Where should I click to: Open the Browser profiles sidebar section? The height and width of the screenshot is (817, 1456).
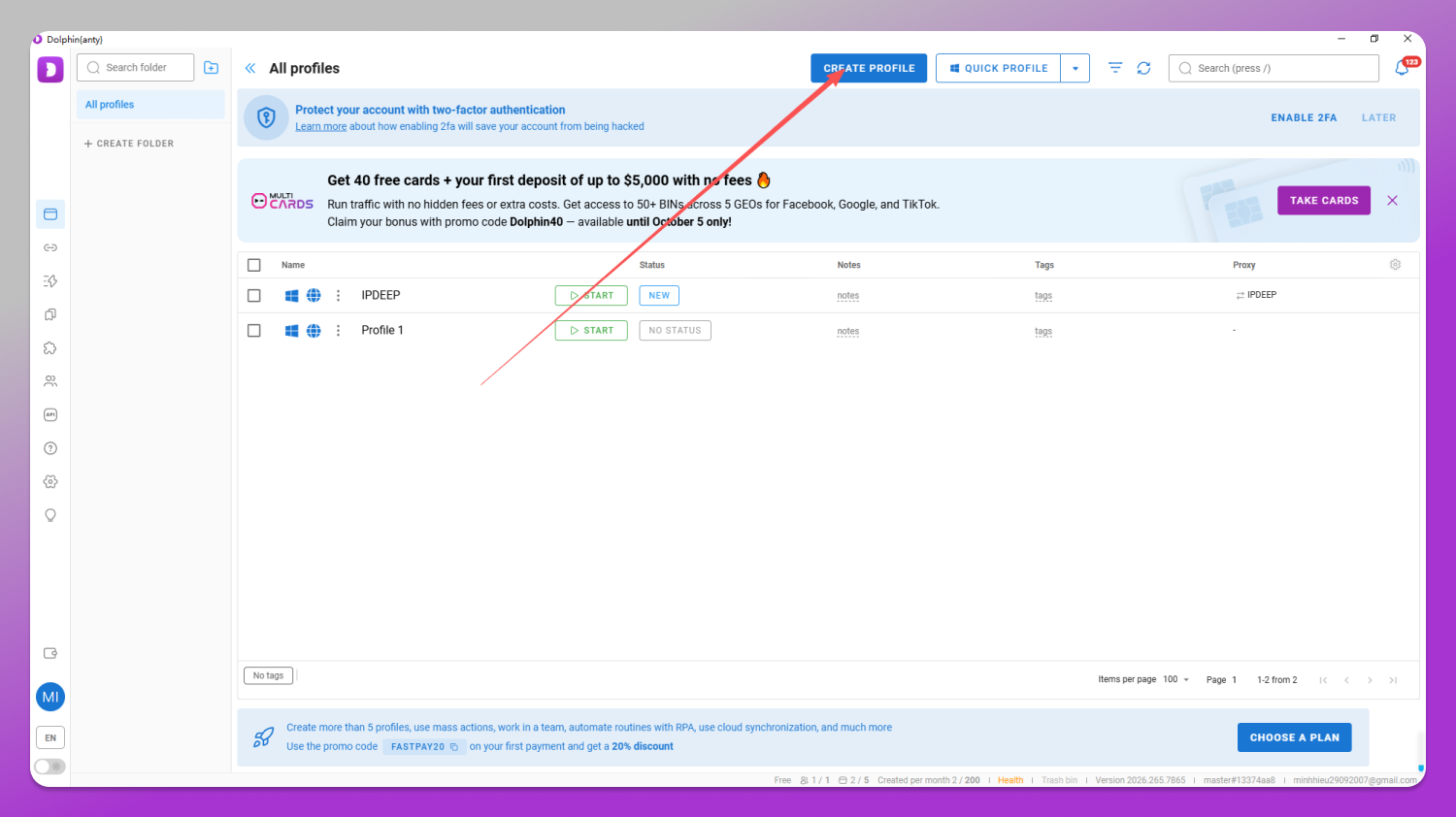coord(50,214)
